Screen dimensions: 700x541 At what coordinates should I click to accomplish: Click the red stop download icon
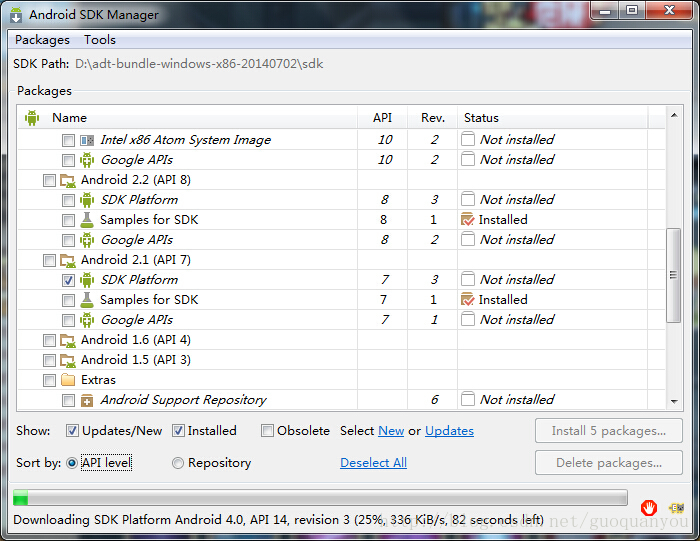[x=649, y=508]
